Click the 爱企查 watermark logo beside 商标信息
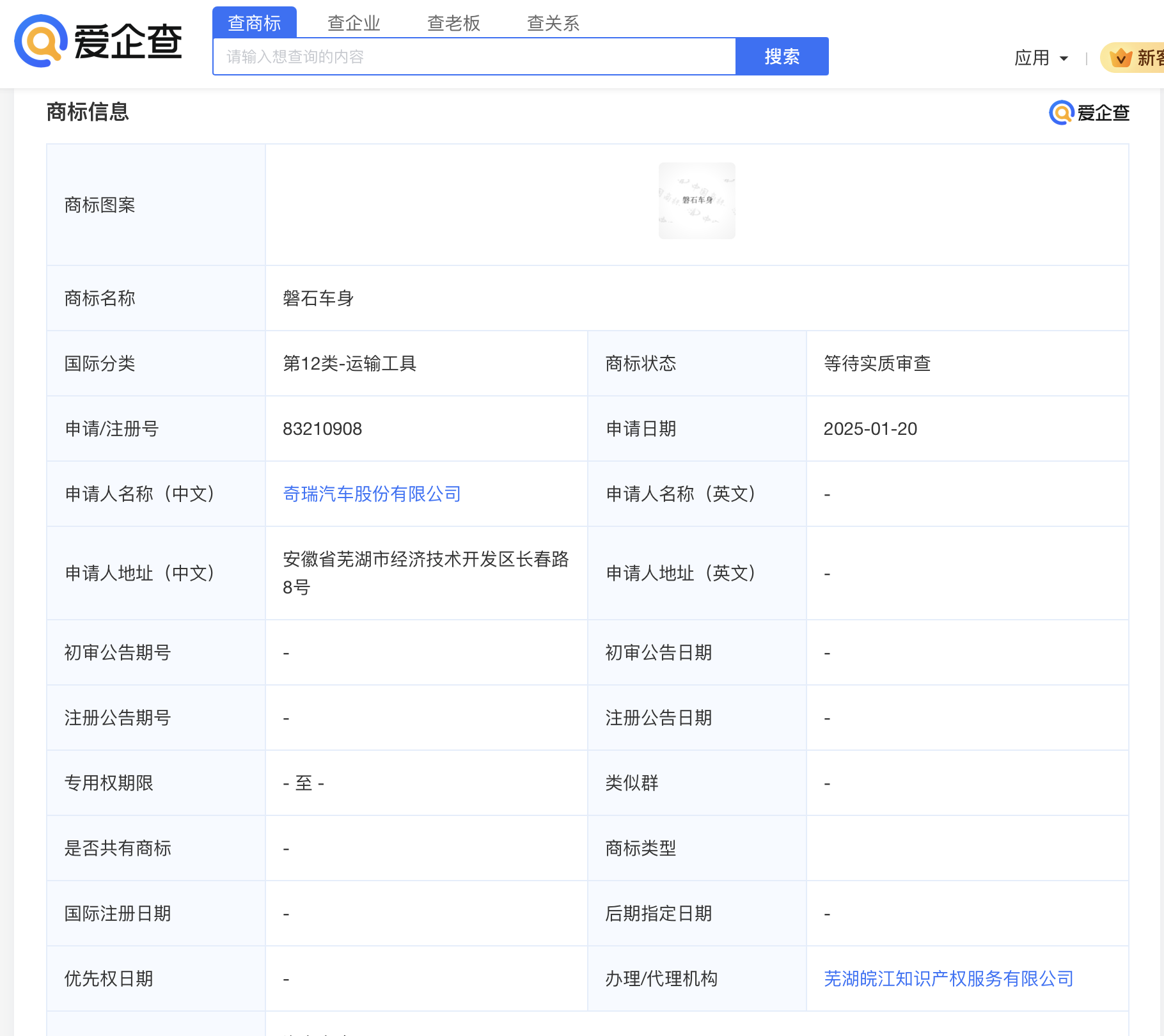The width and height of the screenshot is (1164, 1036). point(1089,113)
